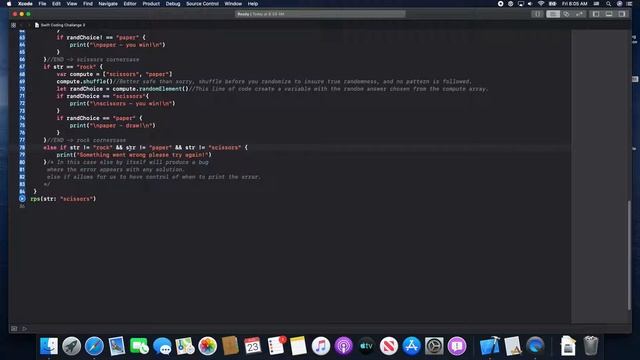Click the editor vertical scrollbar
The height and width of the screenshot is (360, 640).
[x=629, y=255]
